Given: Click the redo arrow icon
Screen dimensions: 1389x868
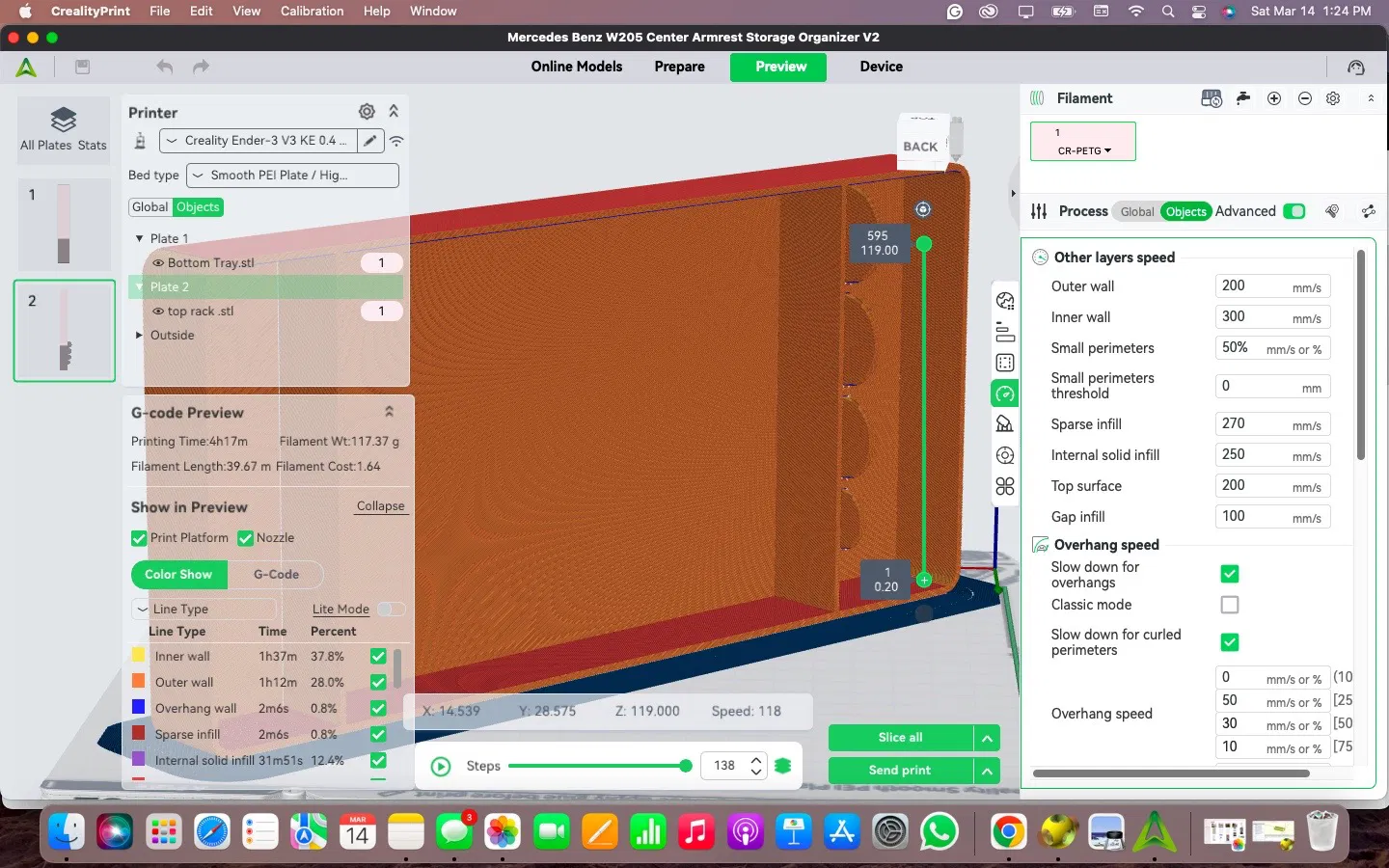Looking at the screenshot, I should pos(201,67).
